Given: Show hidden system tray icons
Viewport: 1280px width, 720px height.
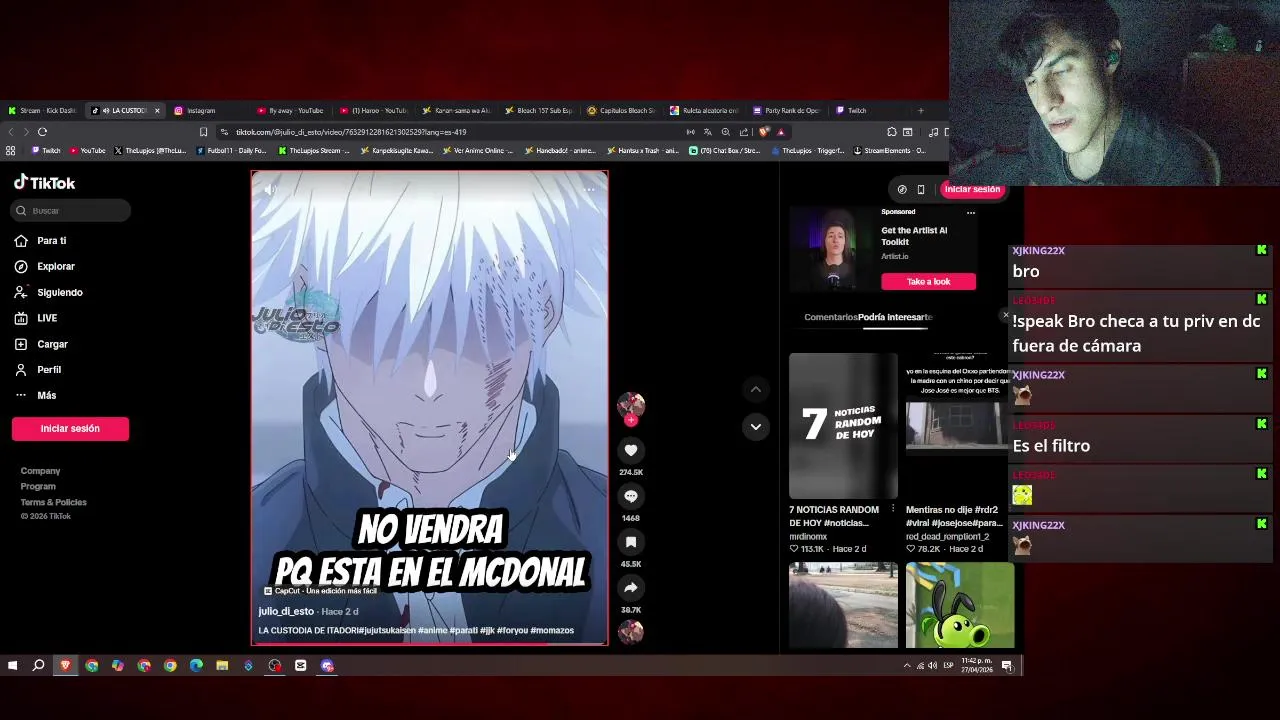Looking at the screenshot, I should click(907, 666).
